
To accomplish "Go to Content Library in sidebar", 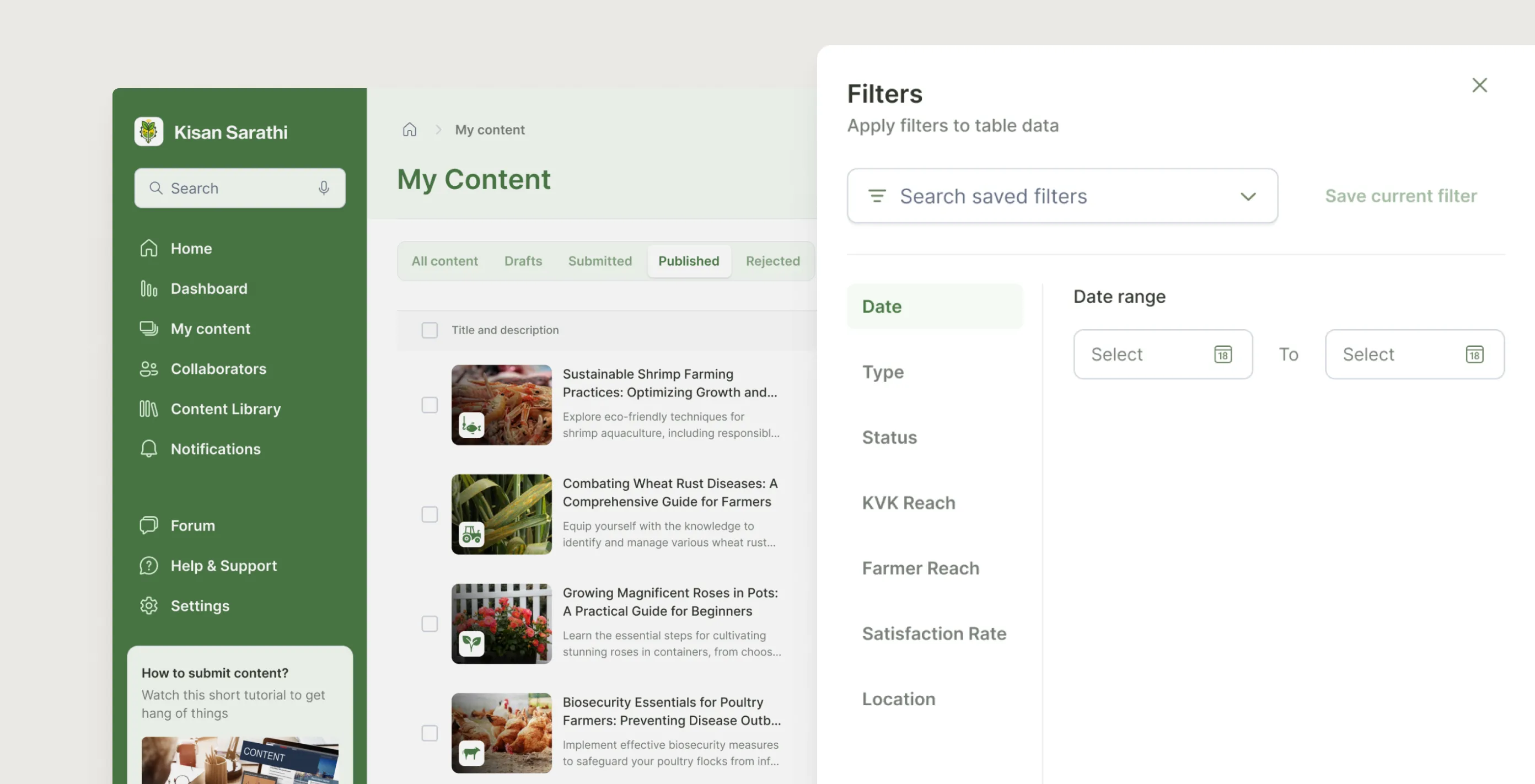I will tap(224, 409).
